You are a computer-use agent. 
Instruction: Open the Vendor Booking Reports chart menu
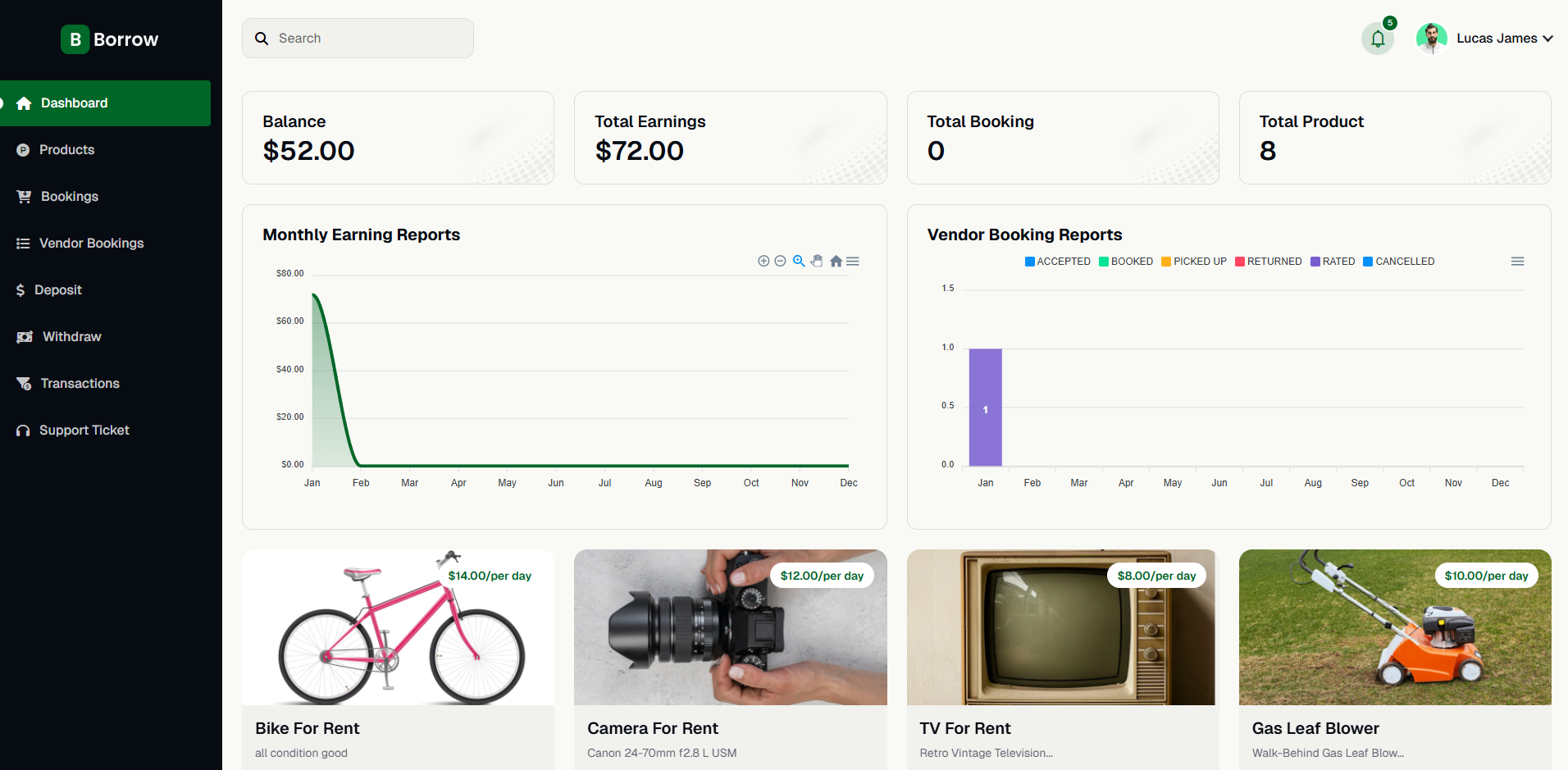click(1517, 262)
